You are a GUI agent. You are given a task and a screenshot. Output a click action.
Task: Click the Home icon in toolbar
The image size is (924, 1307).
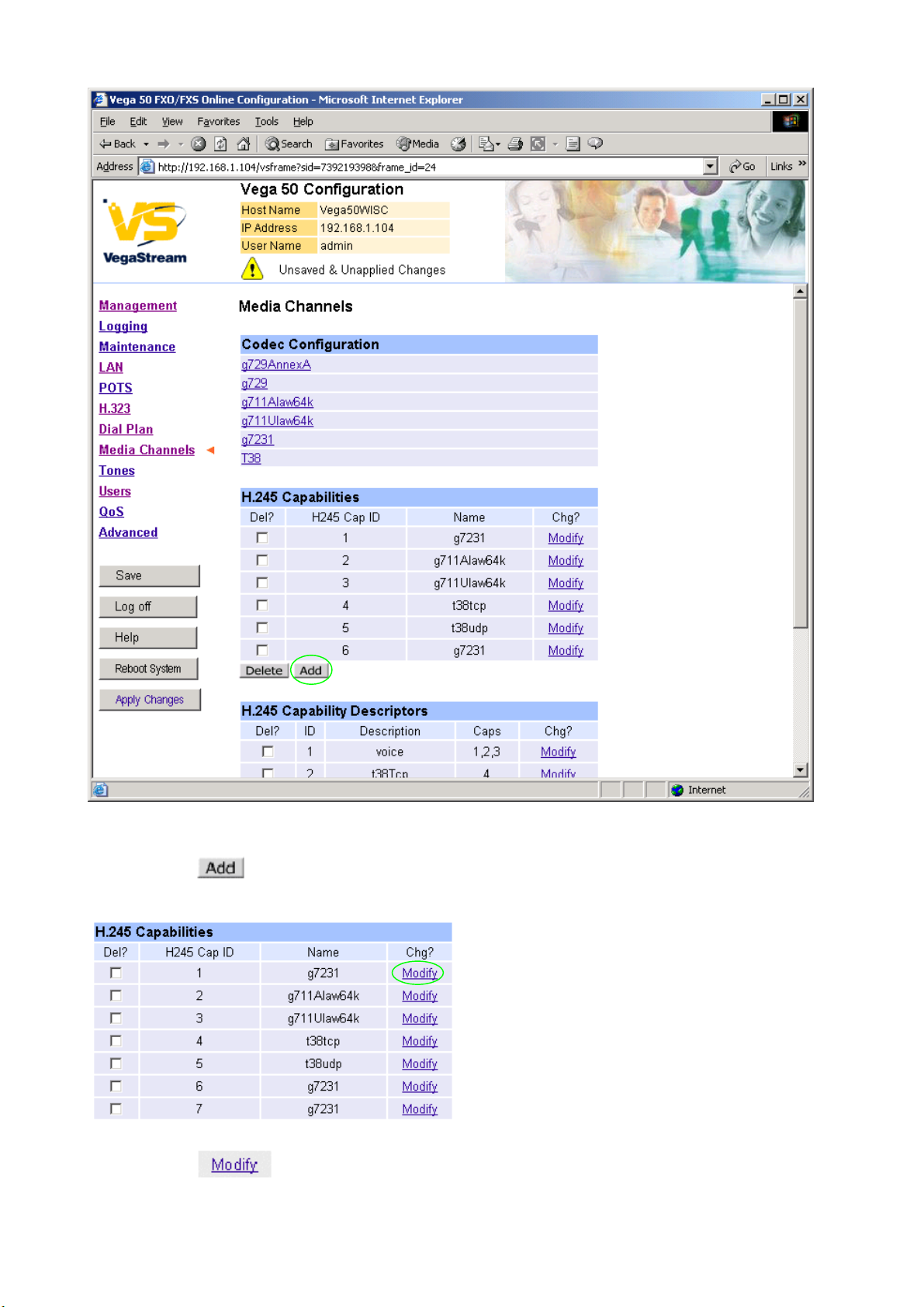click(x=244, y=144)
